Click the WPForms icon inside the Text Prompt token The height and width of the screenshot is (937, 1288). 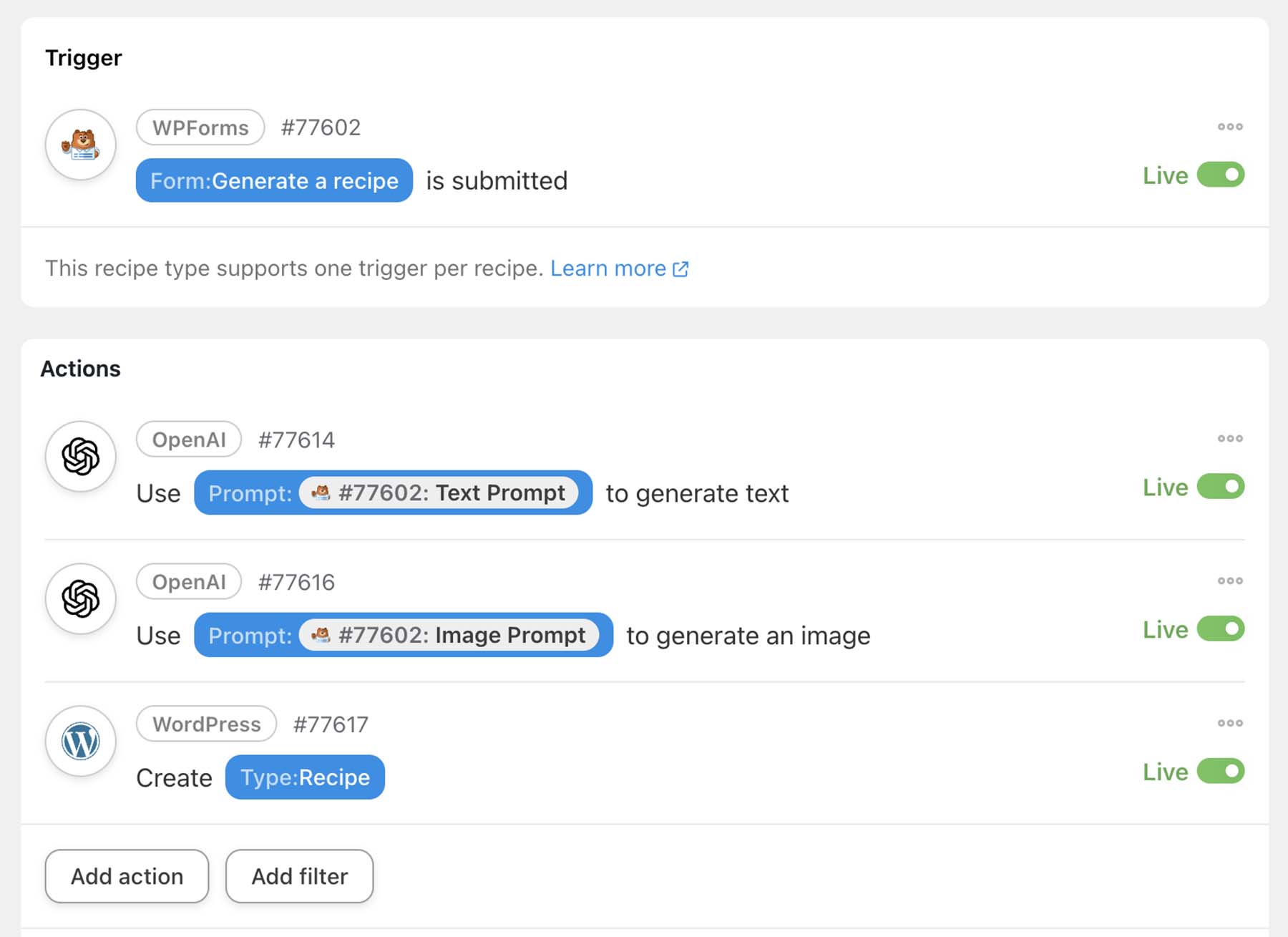click(321, 492)
